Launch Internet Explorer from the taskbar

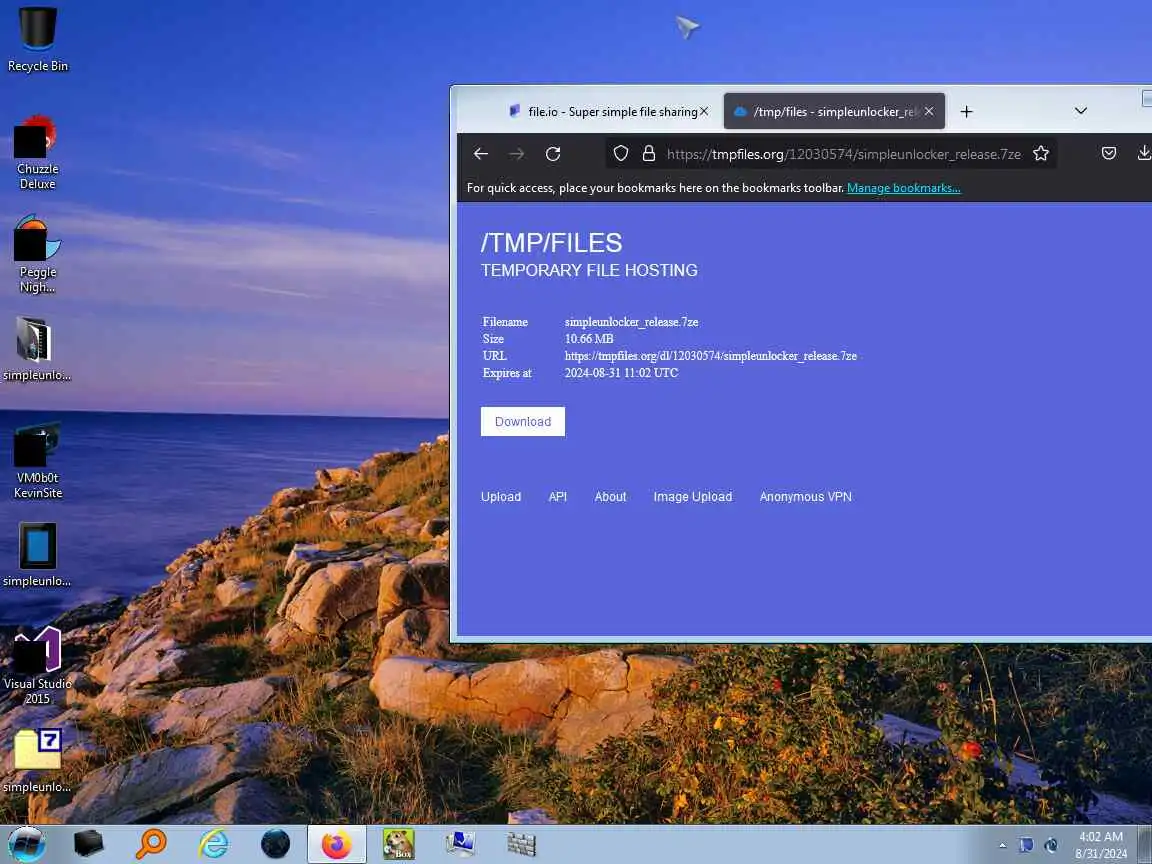[213, 844]
